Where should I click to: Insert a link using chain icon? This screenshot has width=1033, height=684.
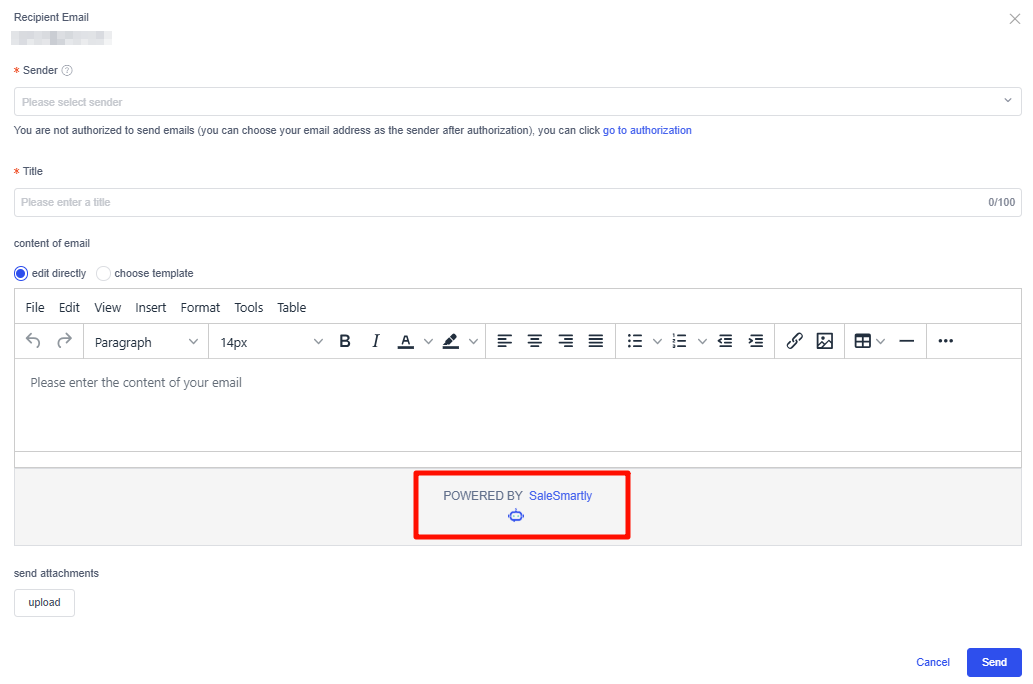pyautogui.click(x=794, y=341)
